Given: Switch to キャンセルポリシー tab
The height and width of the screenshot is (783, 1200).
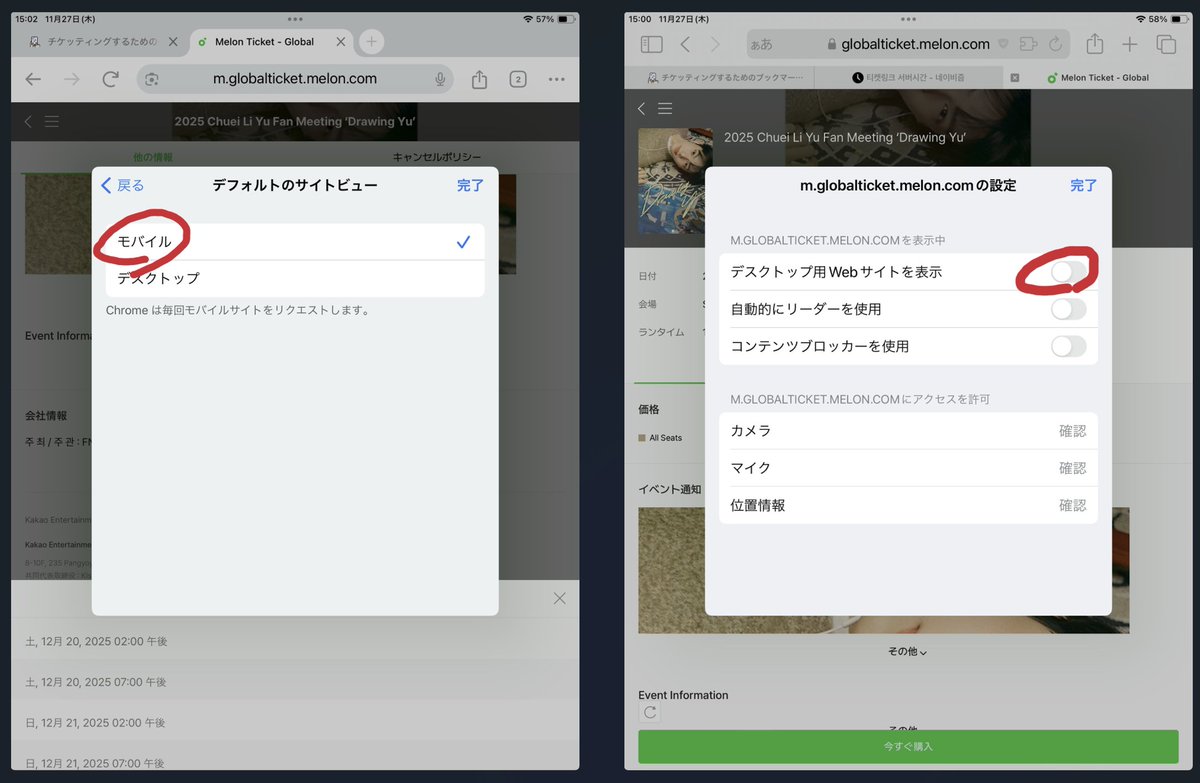Looking at the screenshot, I should [x=437, y=157].
